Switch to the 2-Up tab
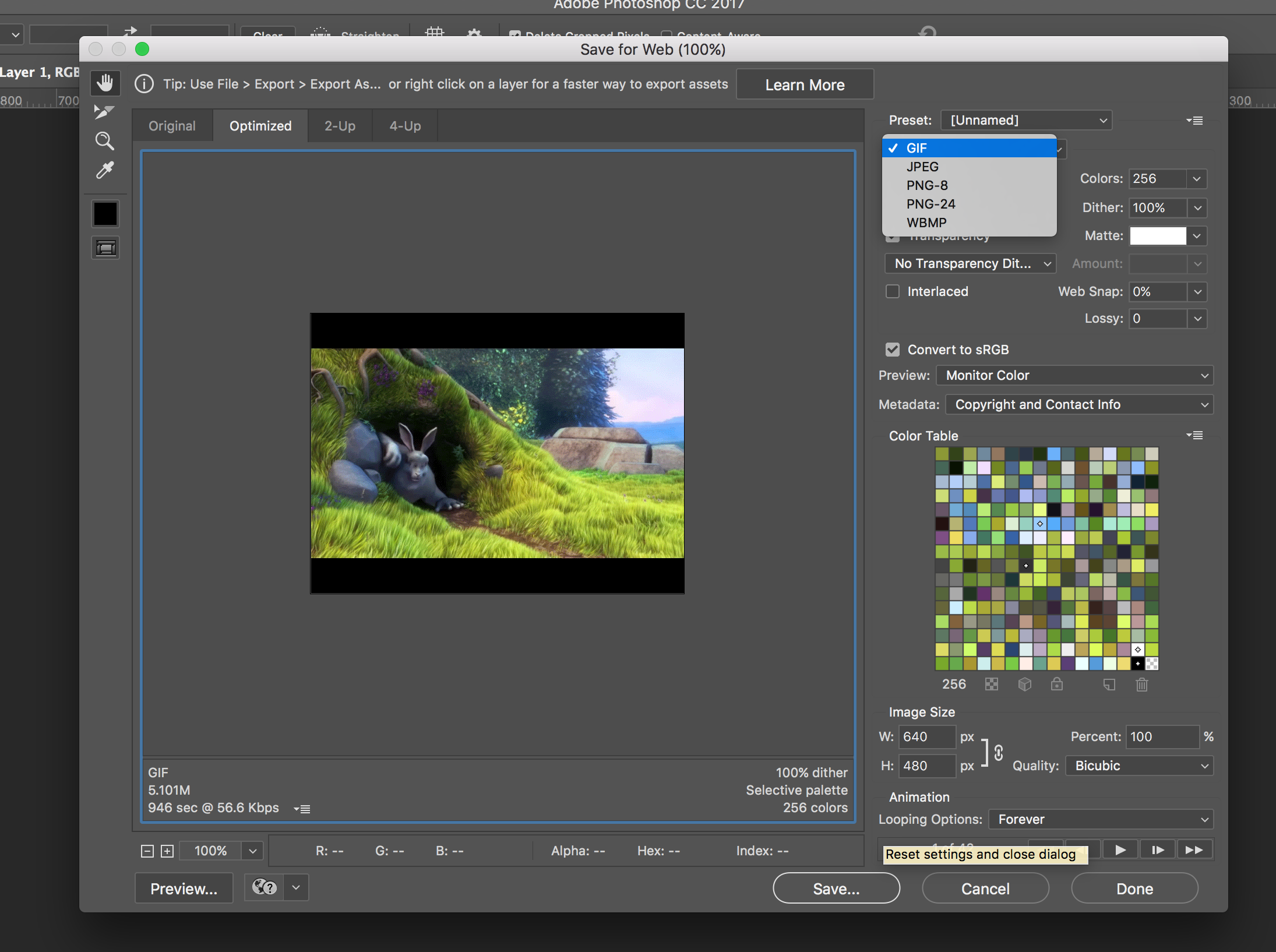The width and height of the screenshot is (1276, 952). pos(340,126)
